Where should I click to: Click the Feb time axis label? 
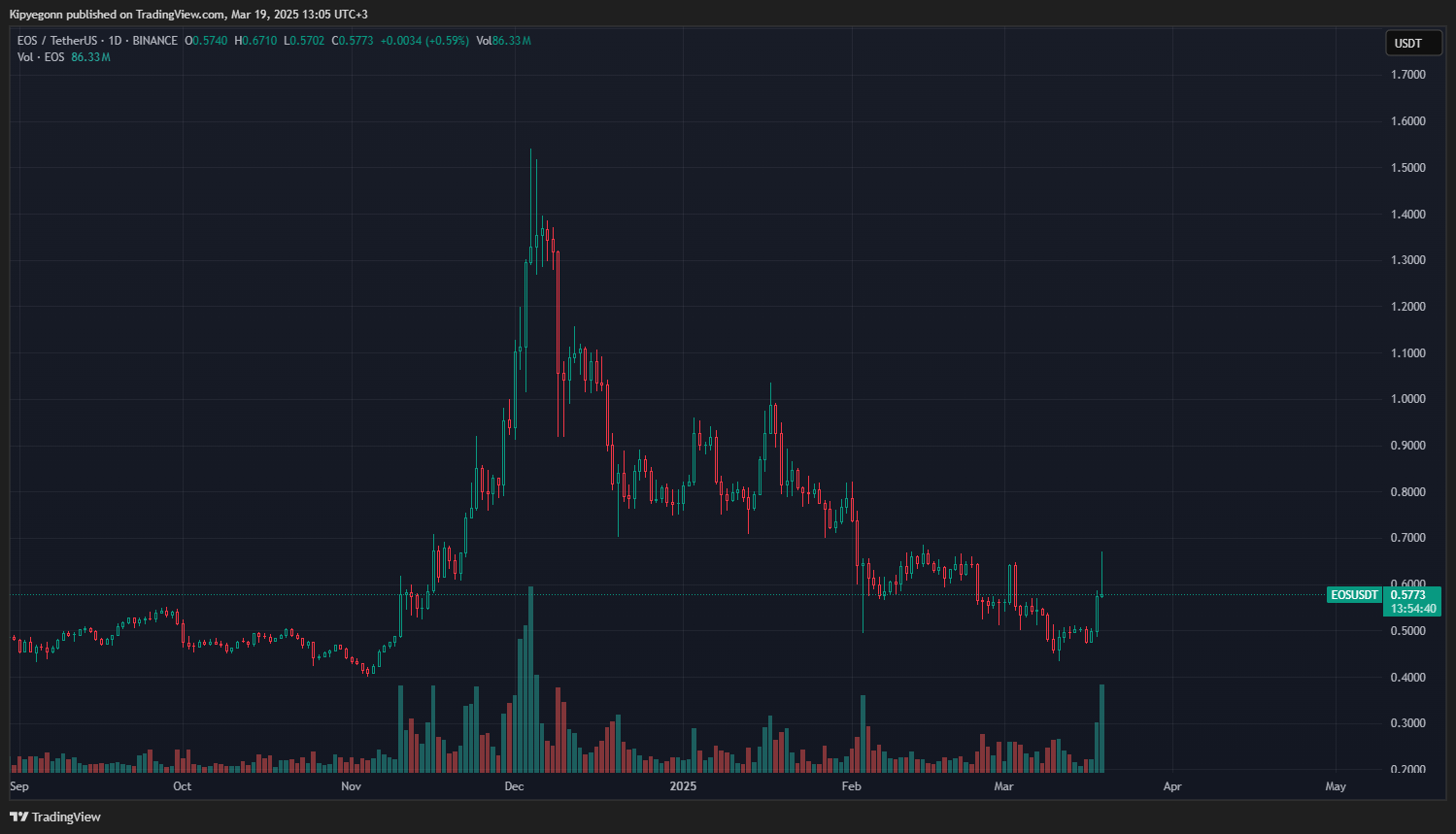852,786
